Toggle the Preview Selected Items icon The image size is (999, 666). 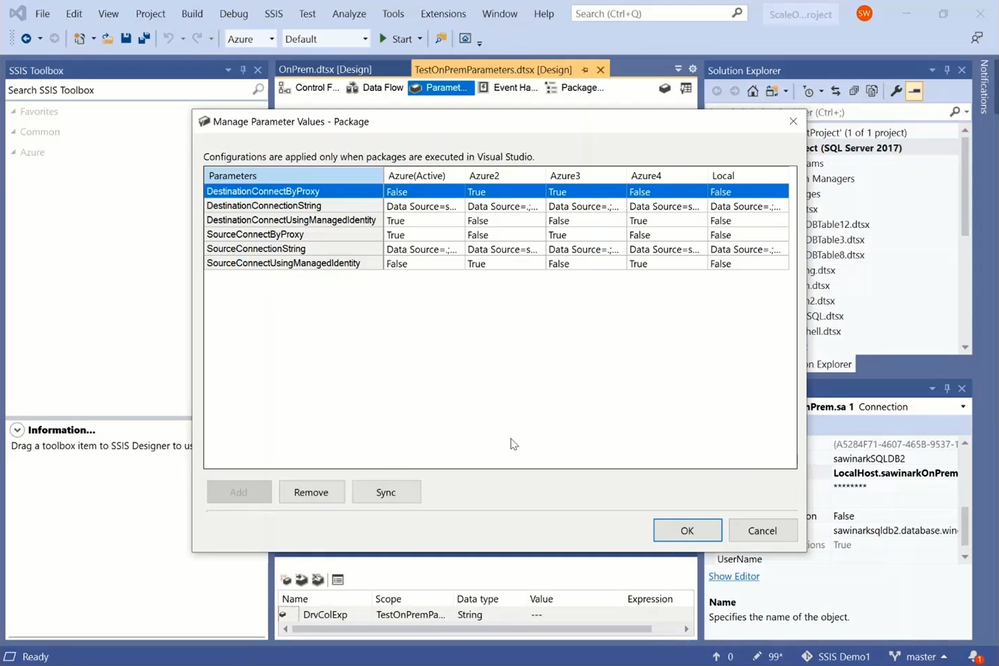[x=914, y=91]
